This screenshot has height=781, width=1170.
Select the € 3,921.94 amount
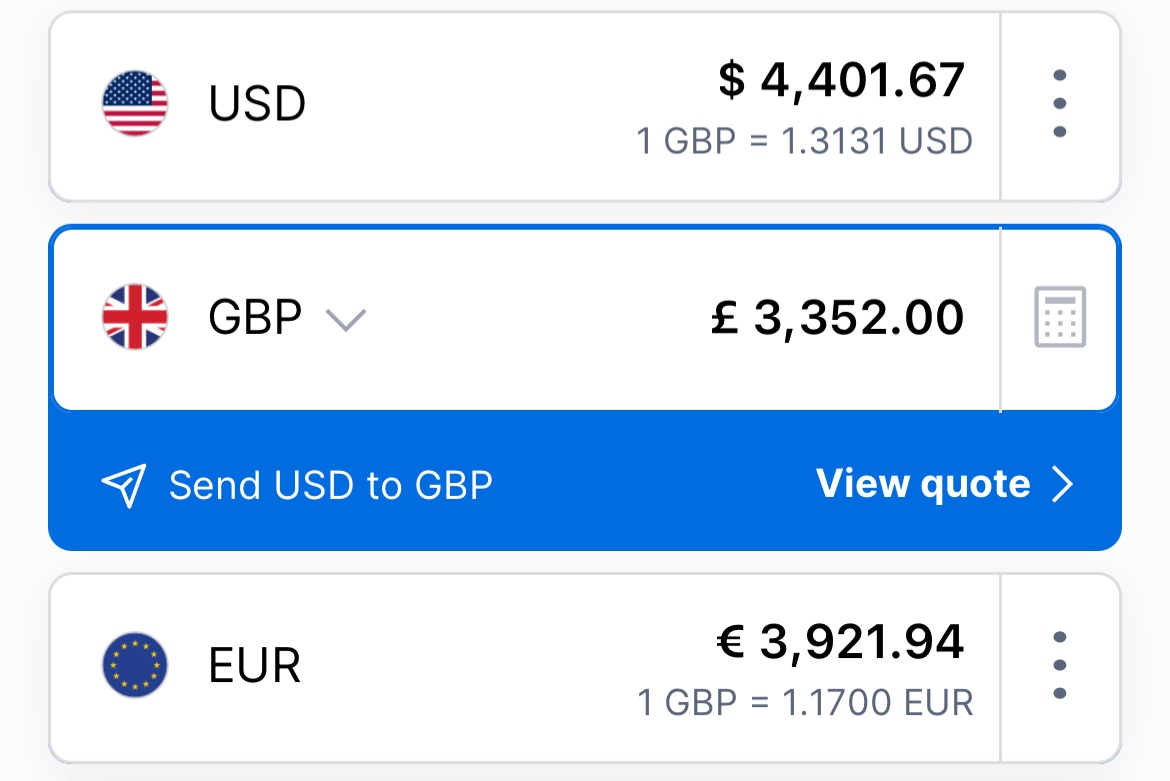point(840,642)
